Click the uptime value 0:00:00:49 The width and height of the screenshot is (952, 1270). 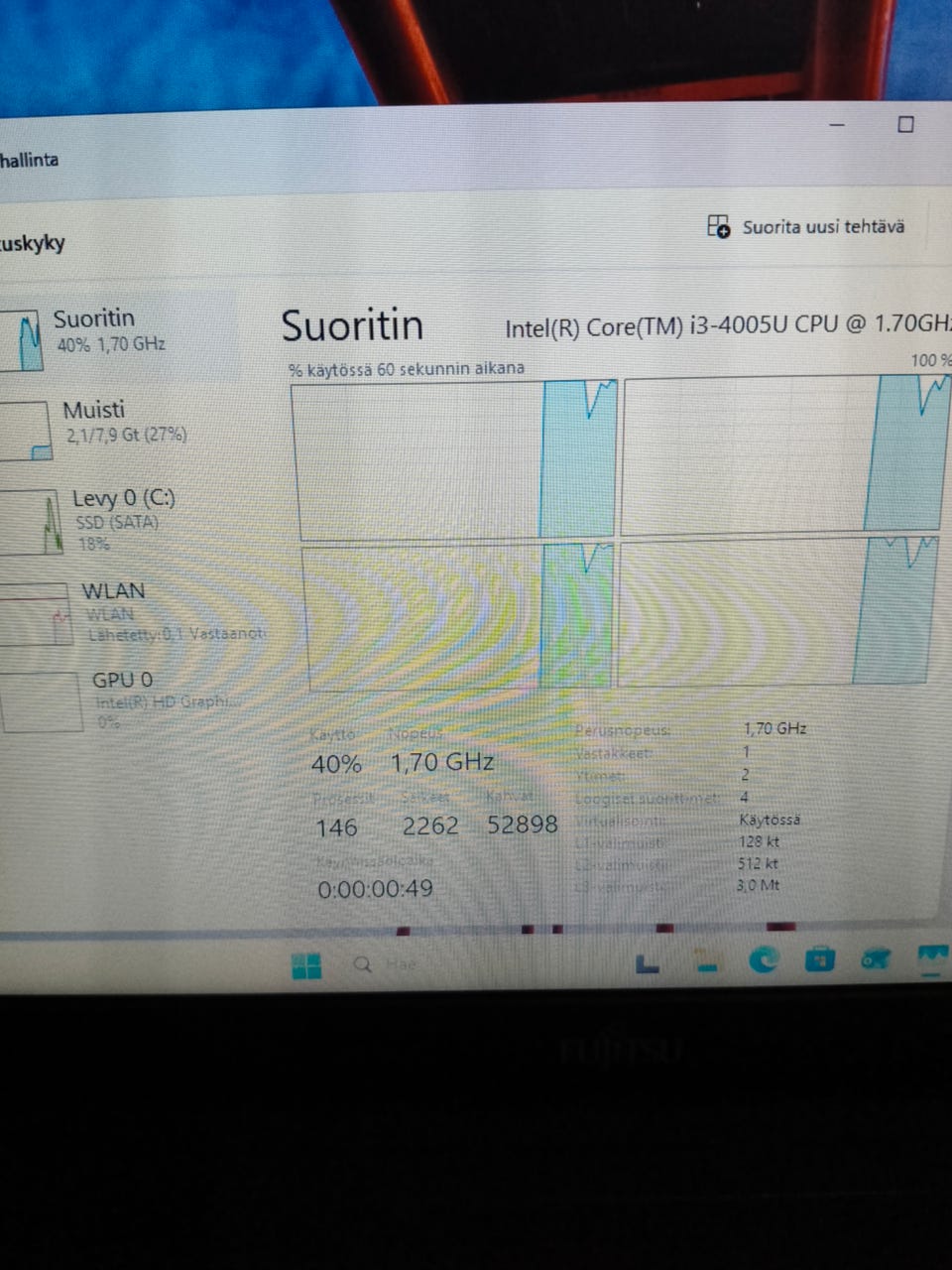375,889
